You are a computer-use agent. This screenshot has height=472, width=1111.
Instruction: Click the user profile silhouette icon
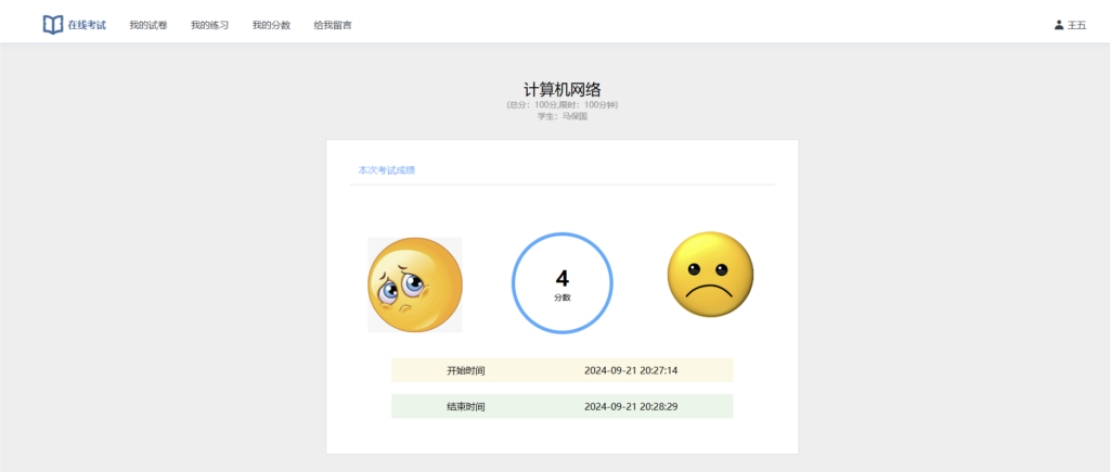click(x=1059, y=25)
